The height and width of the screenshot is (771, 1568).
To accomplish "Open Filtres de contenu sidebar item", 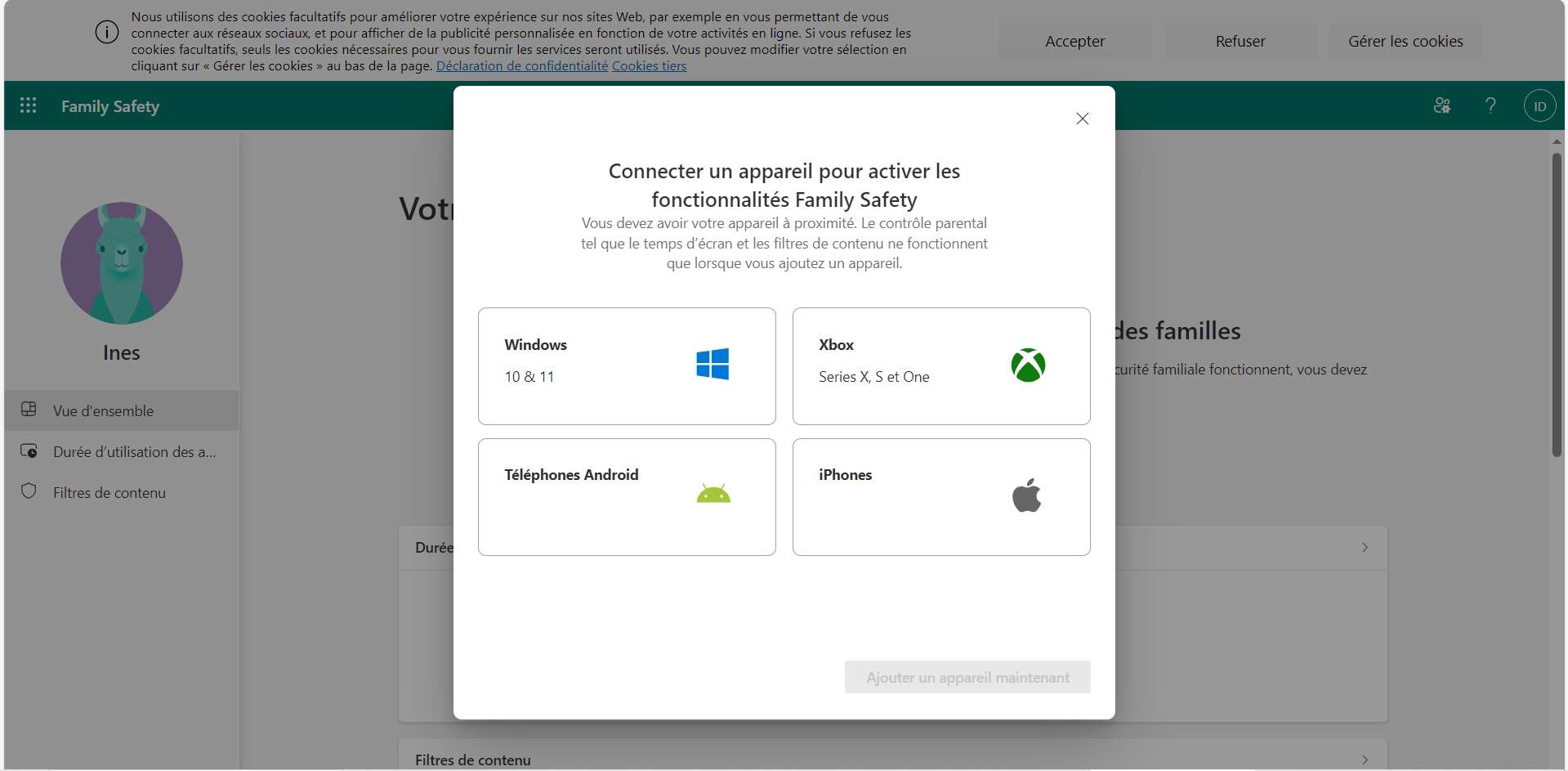I will click(x=122, y=492).
